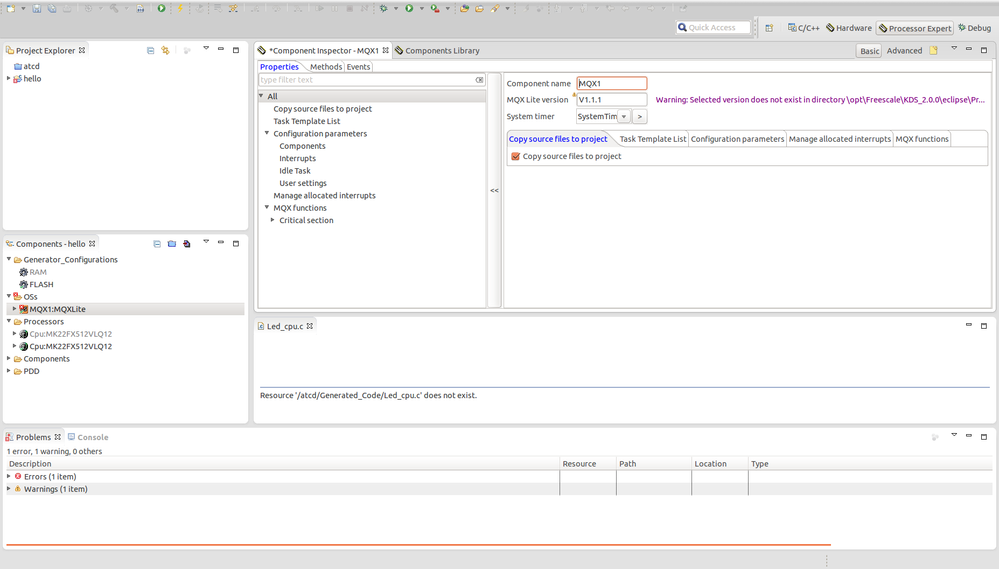999x569 pixels.
Task: Collapse the OSs node
Action: (x=9, y=296)
